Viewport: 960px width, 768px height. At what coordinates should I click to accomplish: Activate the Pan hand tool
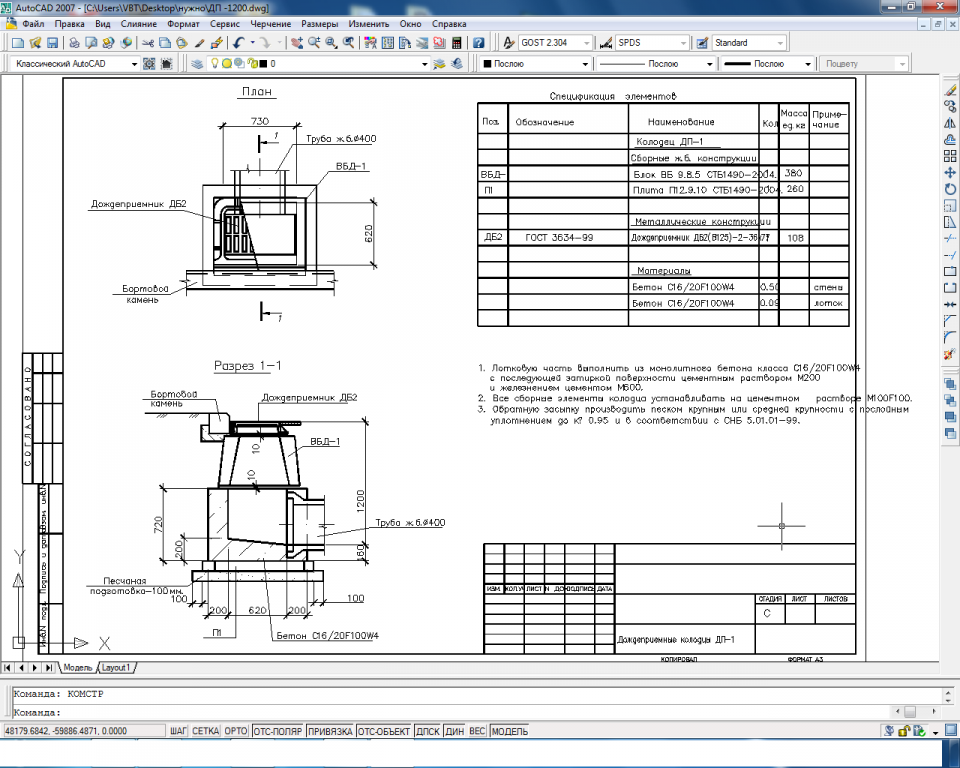(x=297, y=43)
